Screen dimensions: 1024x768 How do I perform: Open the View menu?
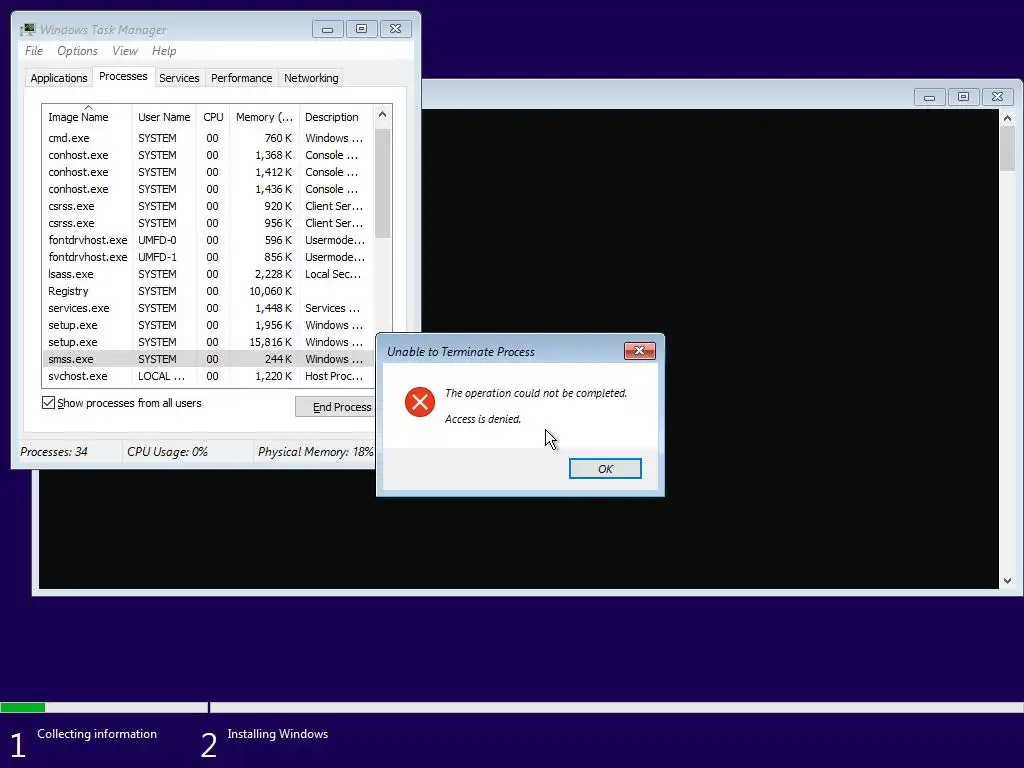click(124, 51)
